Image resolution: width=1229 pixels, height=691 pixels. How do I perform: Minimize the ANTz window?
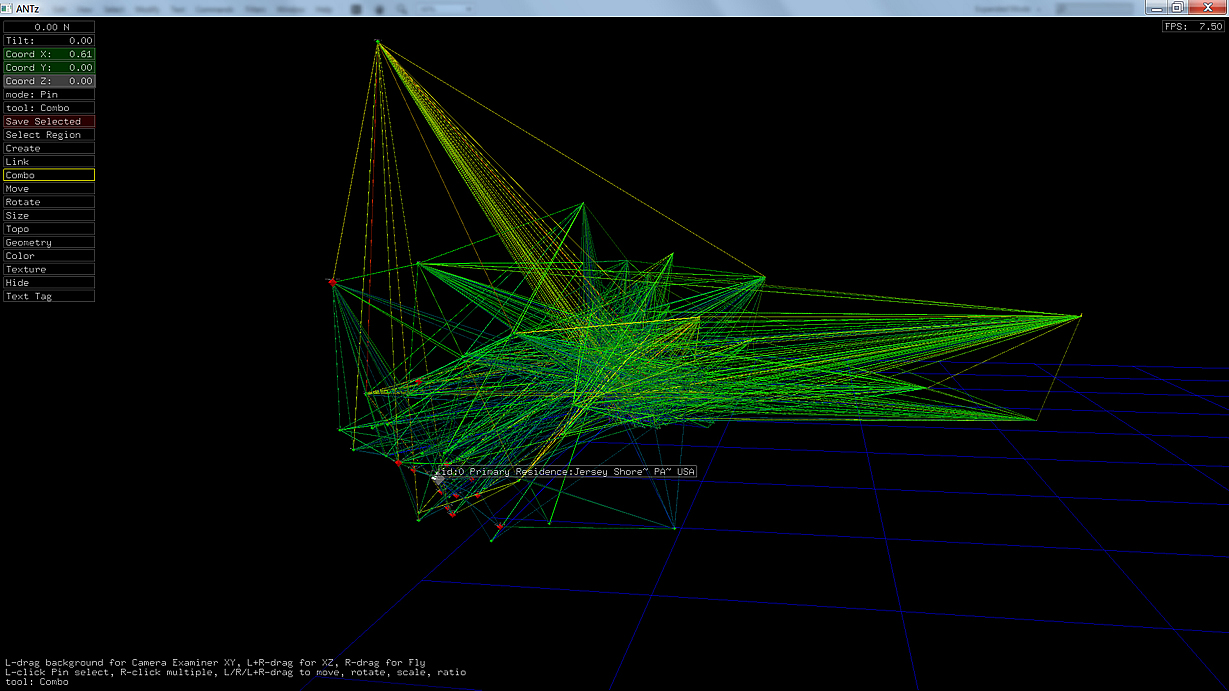click(x=1157, y=8)
